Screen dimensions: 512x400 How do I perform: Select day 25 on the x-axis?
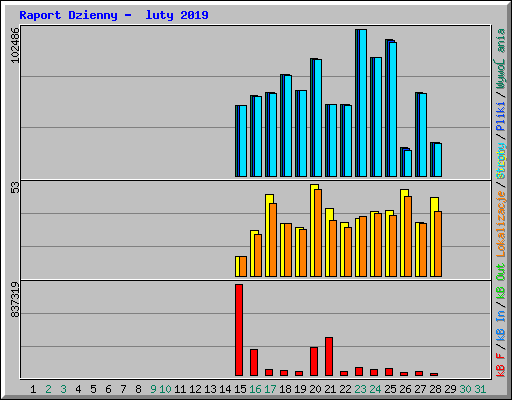[390, 389]
